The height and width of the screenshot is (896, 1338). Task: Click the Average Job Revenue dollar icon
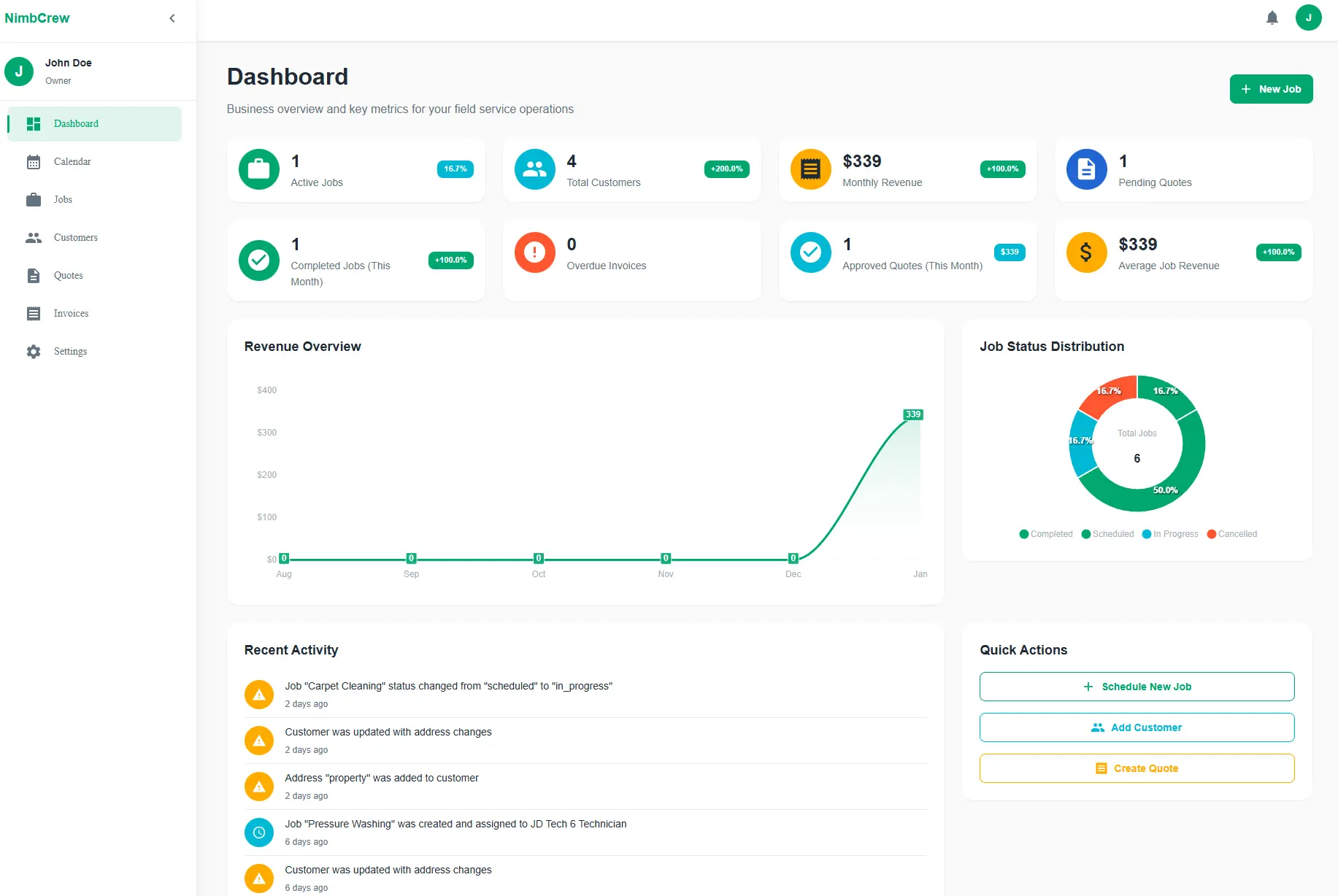[1086, 252]
